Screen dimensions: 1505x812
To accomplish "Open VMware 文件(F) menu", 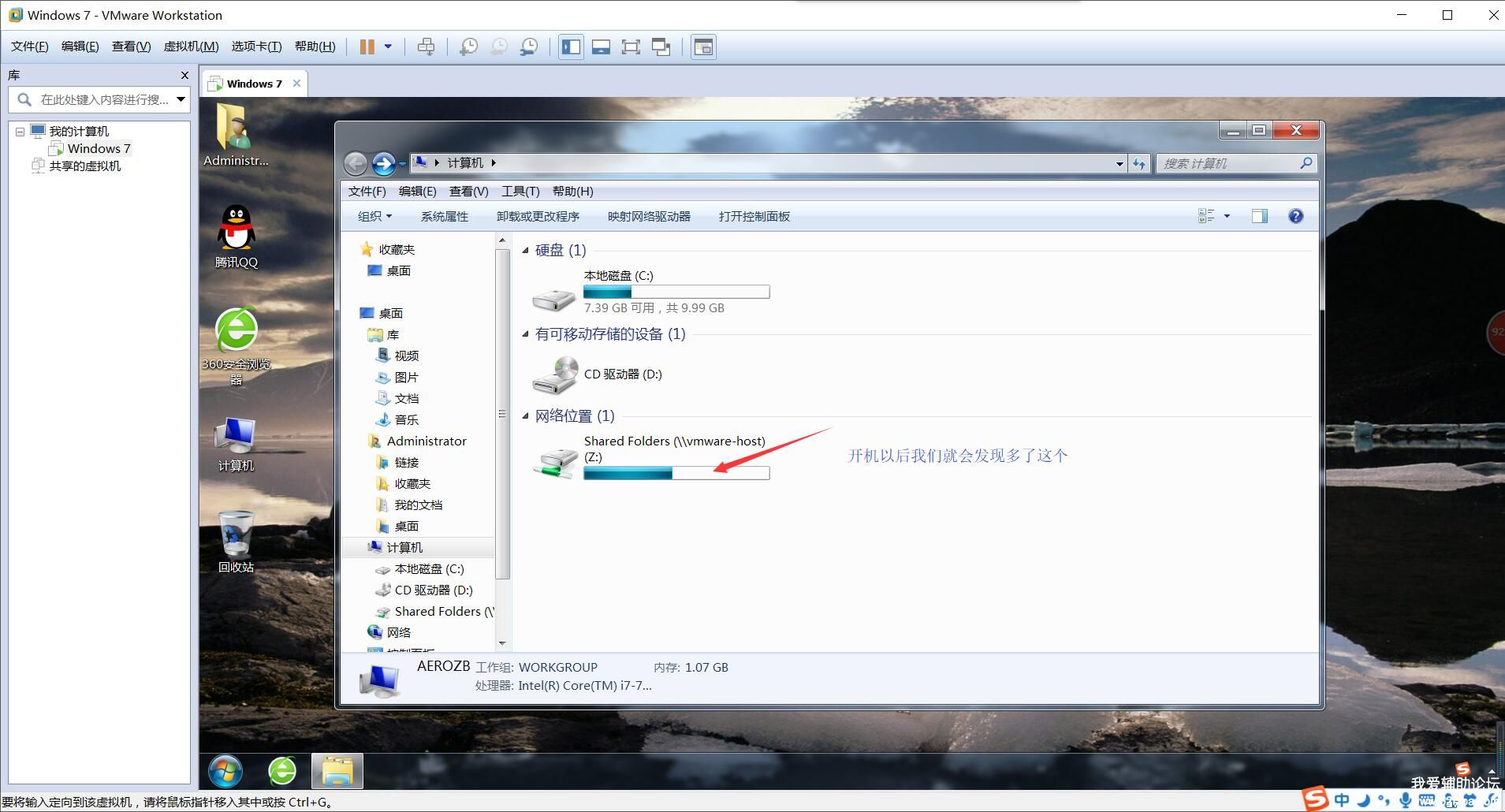I will (29, 47).
